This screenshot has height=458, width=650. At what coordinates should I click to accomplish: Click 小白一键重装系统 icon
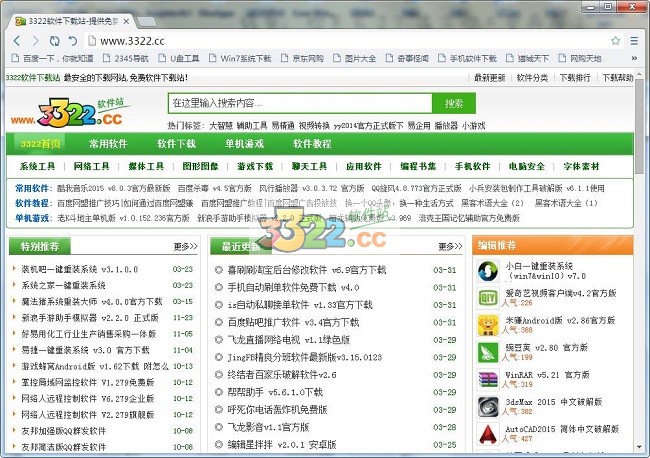488,271
